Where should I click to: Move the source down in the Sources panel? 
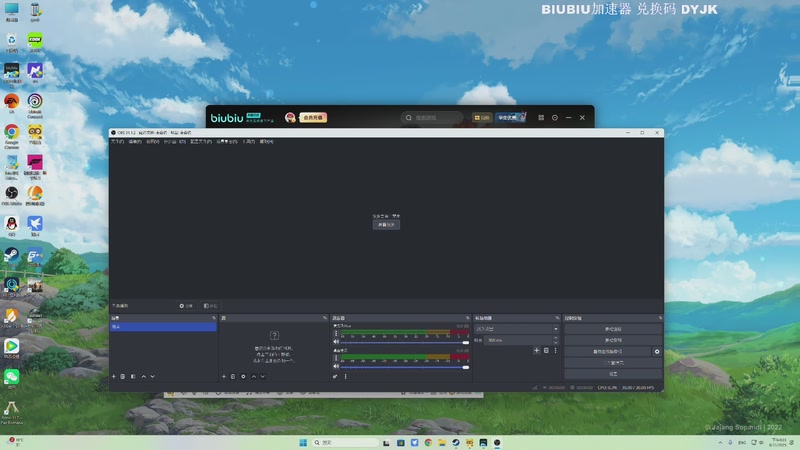263,377
